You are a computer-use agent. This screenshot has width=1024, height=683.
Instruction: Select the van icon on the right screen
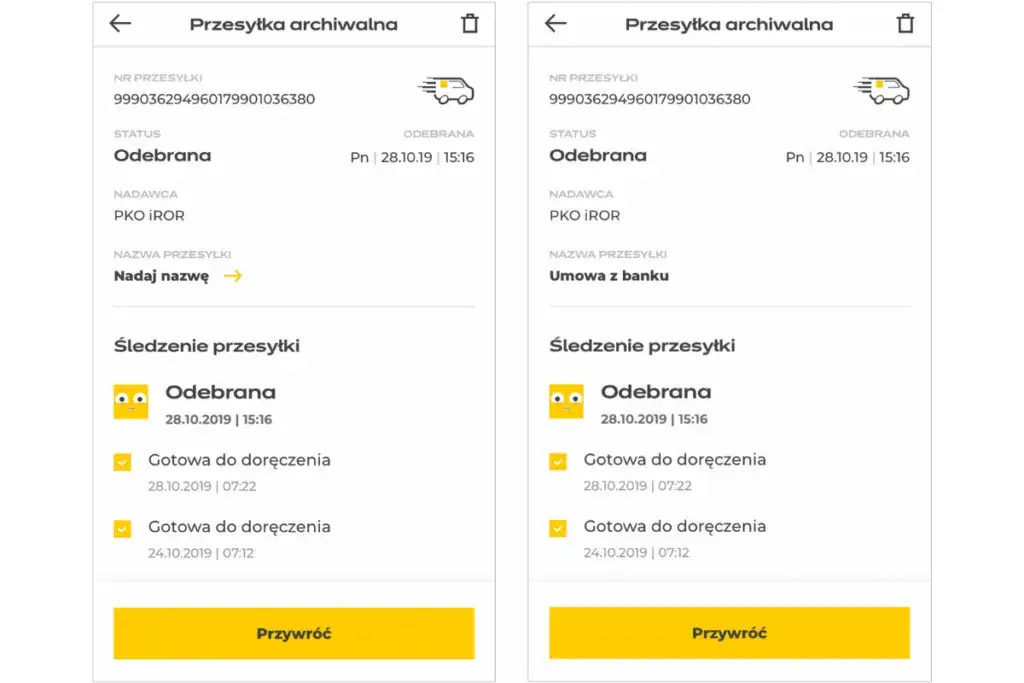pos(880,89)
